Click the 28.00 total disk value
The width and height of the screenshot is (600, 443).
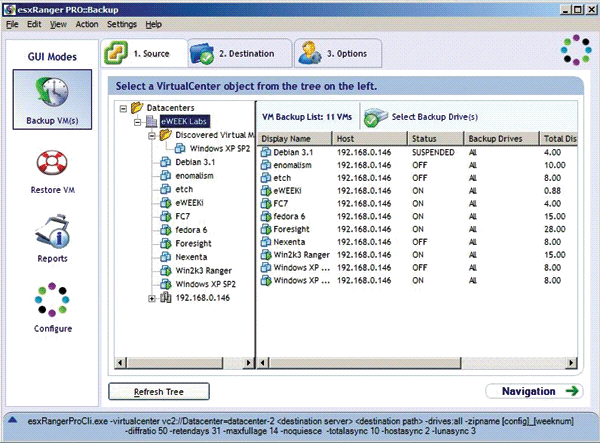tap(554, 229)
